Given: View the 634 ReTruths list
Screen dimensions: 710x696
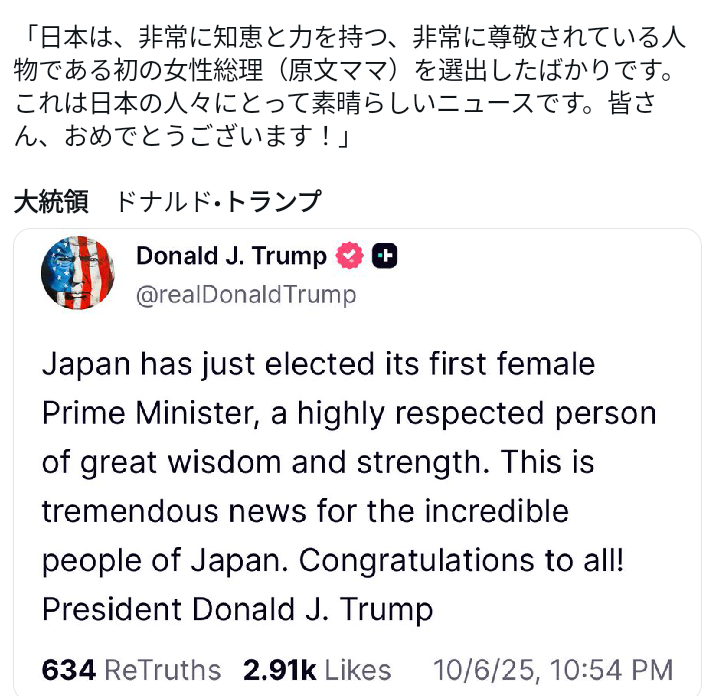Looking at the screenshot, I should (x=131, y=669).
